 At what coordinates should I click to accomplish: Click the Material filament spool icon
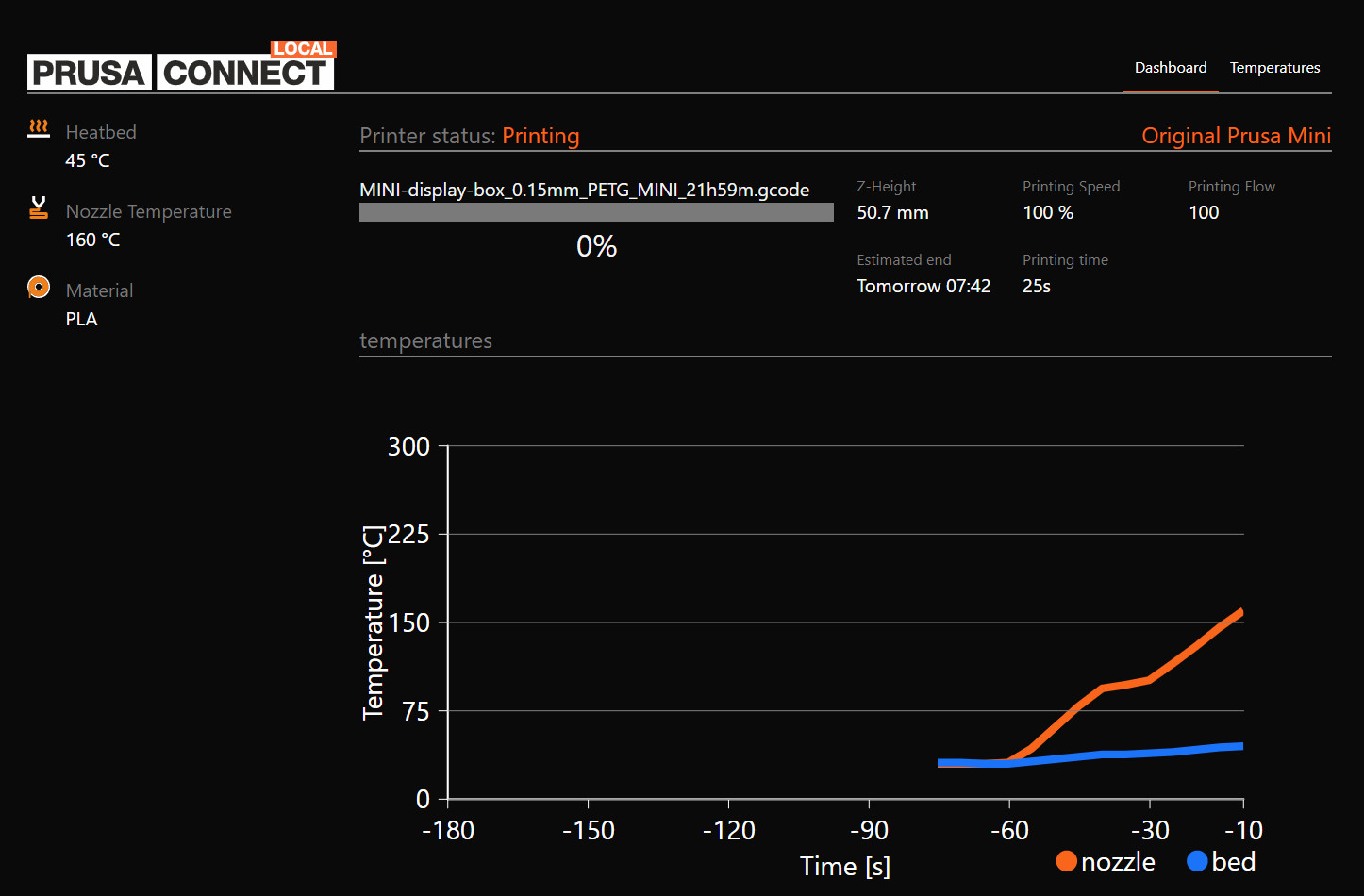click(39, 287)
